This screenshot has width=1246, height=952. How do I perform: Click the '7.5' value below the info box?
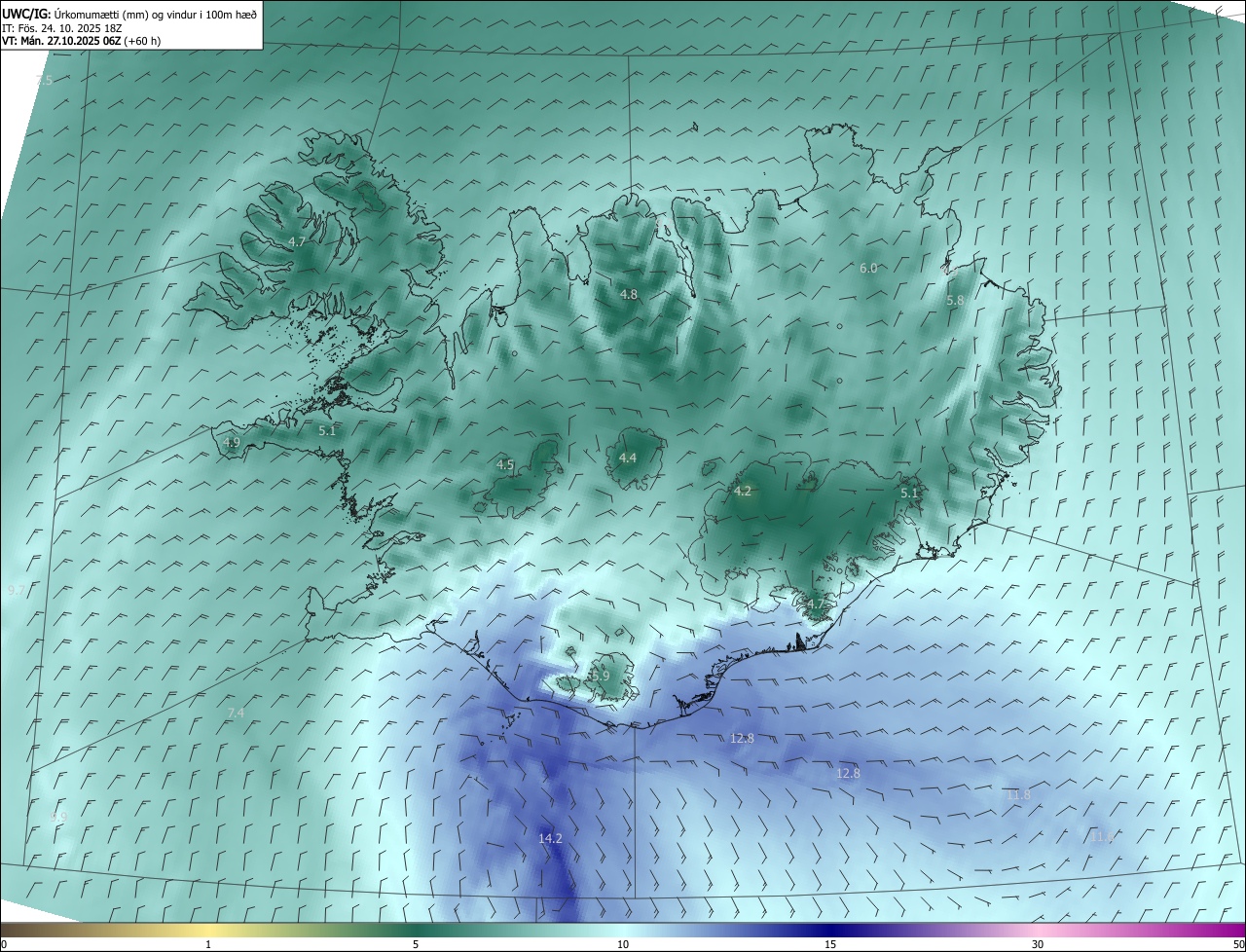[45, 81]
